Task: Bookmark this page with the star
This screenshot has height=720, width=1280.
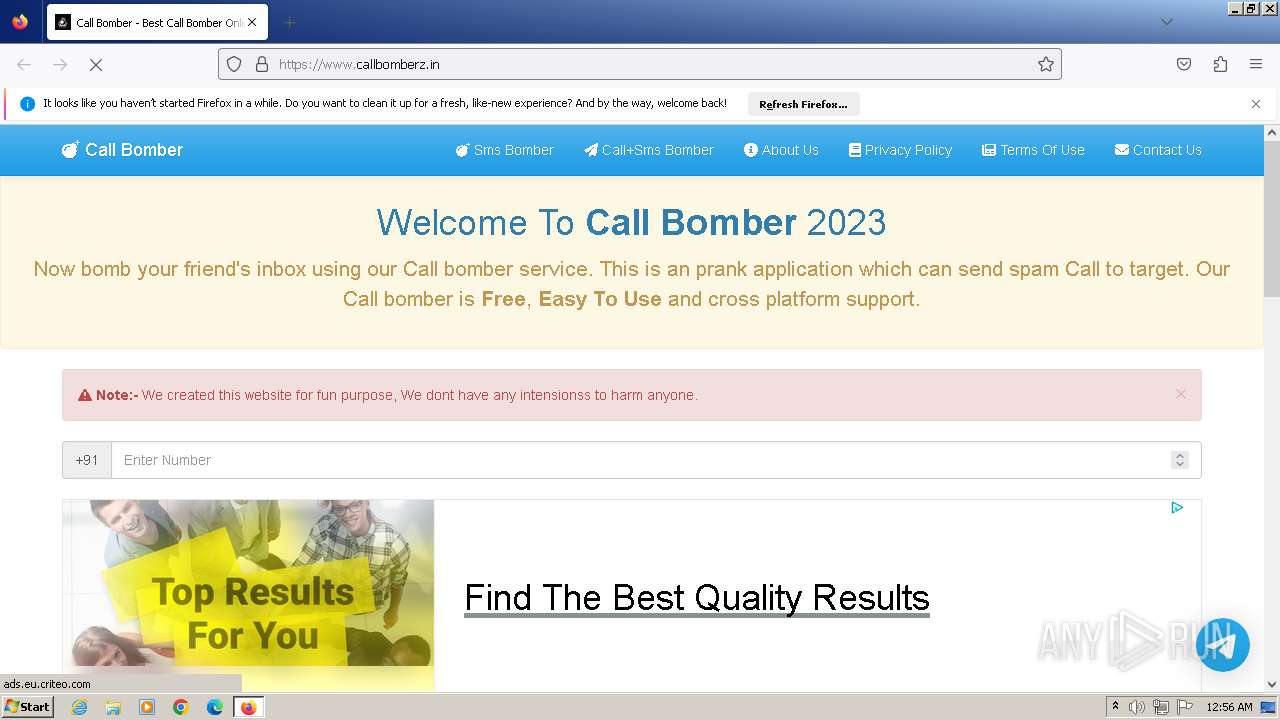Action: [x=1046, y=64]
